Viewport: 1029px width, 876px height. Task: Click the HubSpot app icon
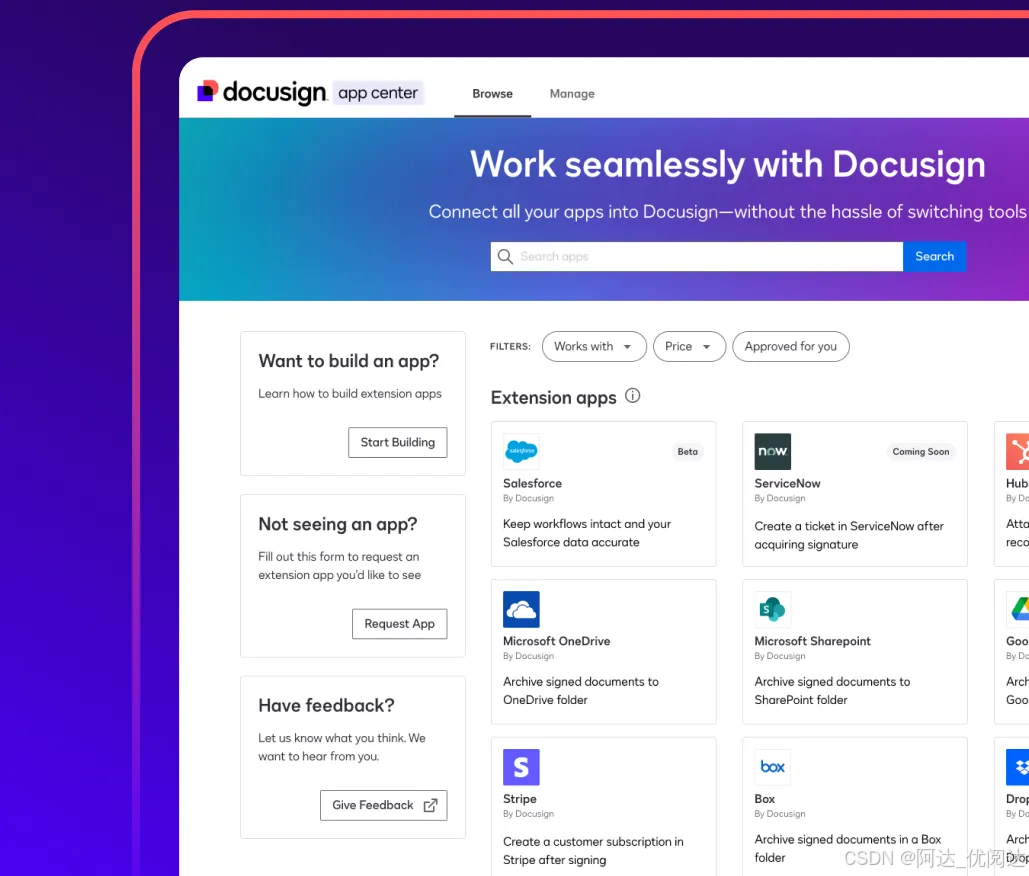pos(1017,451)
